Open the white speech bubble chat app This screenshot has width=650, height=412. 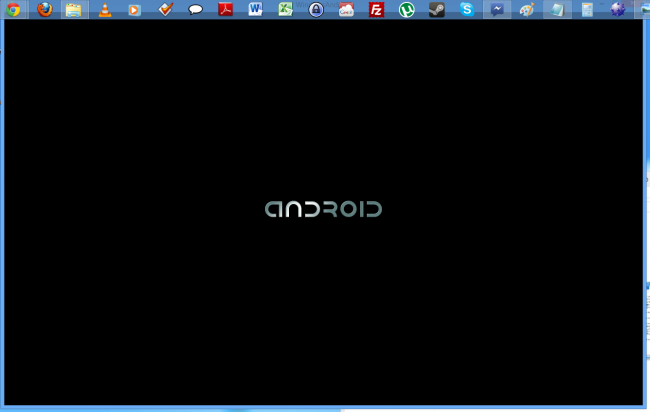pos(195,9)
